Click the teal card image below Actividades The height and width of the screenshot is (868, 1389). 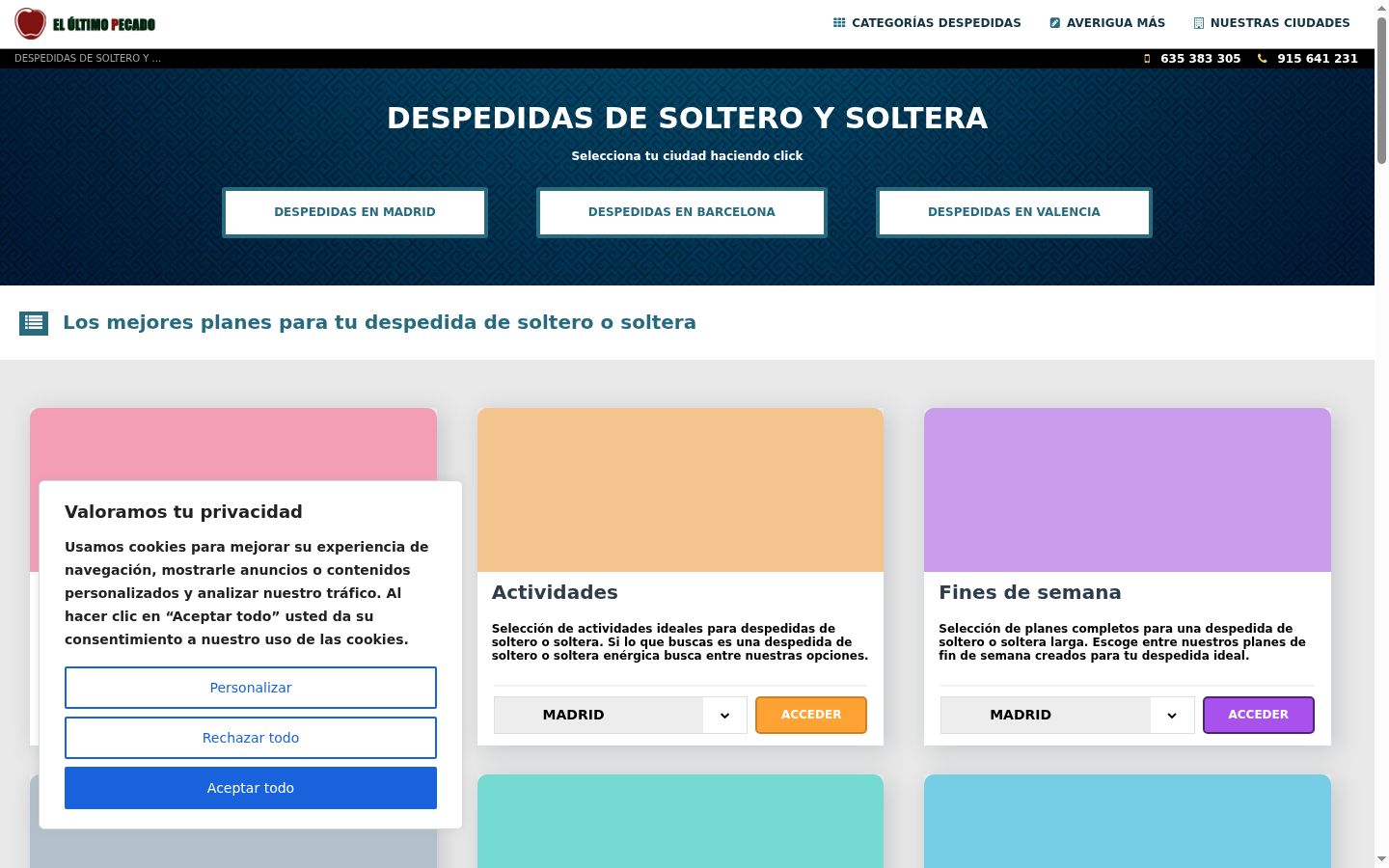point(680,821)
